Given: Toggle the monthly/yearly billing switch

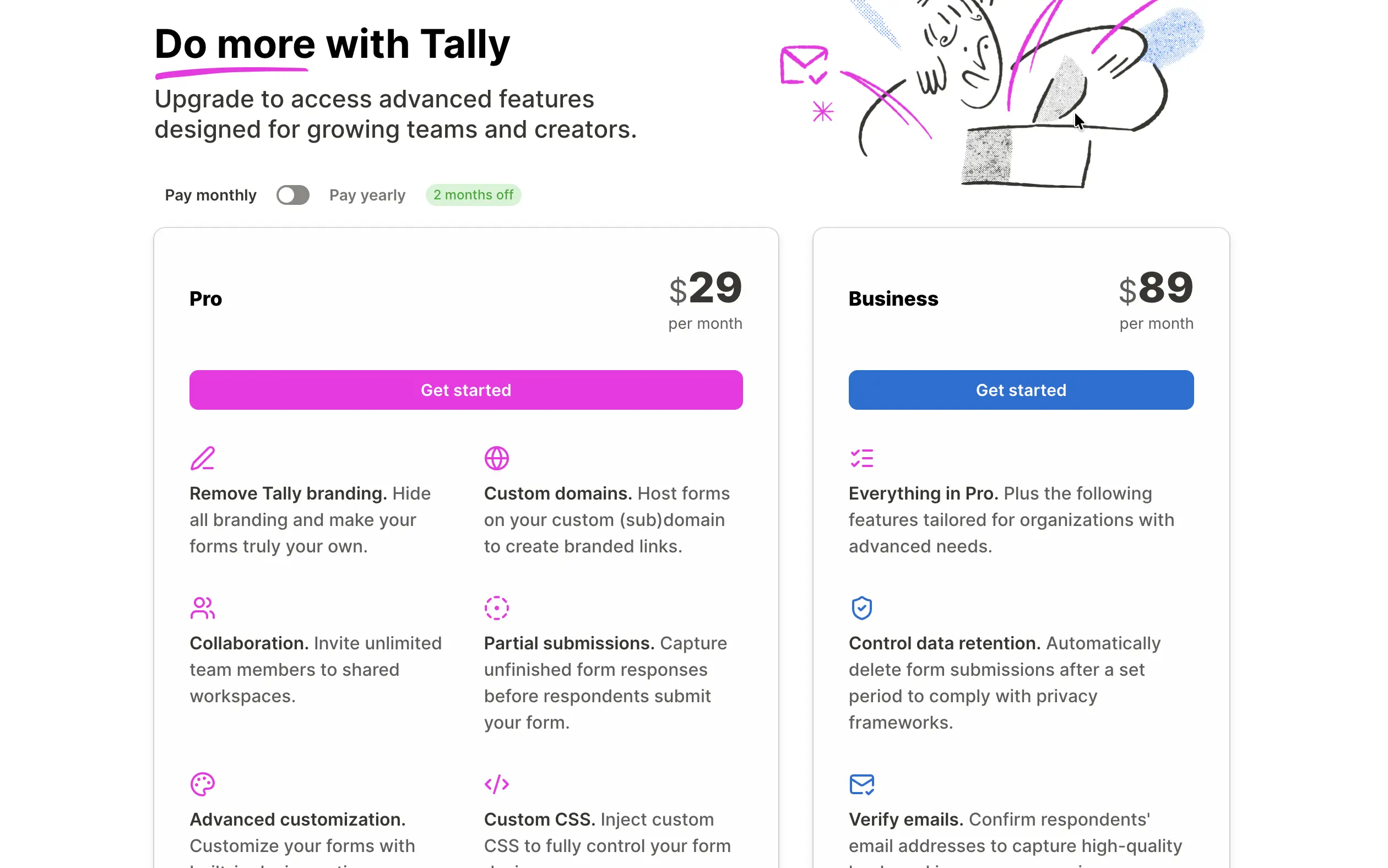Looking at the screenshot, I should [x=293, y=195].
